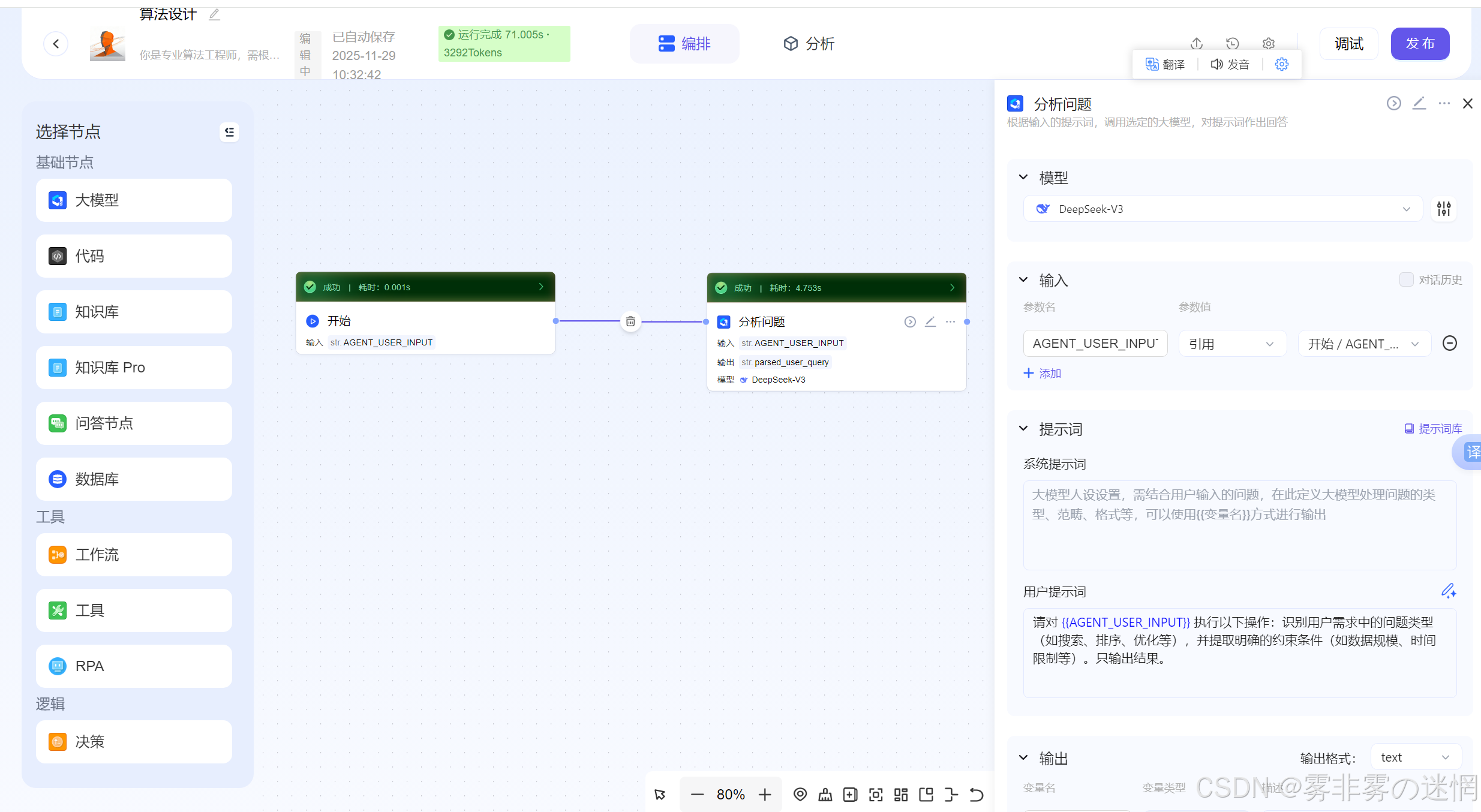Click the undo icon in bottom toolbar

click(x=977, y=795)
